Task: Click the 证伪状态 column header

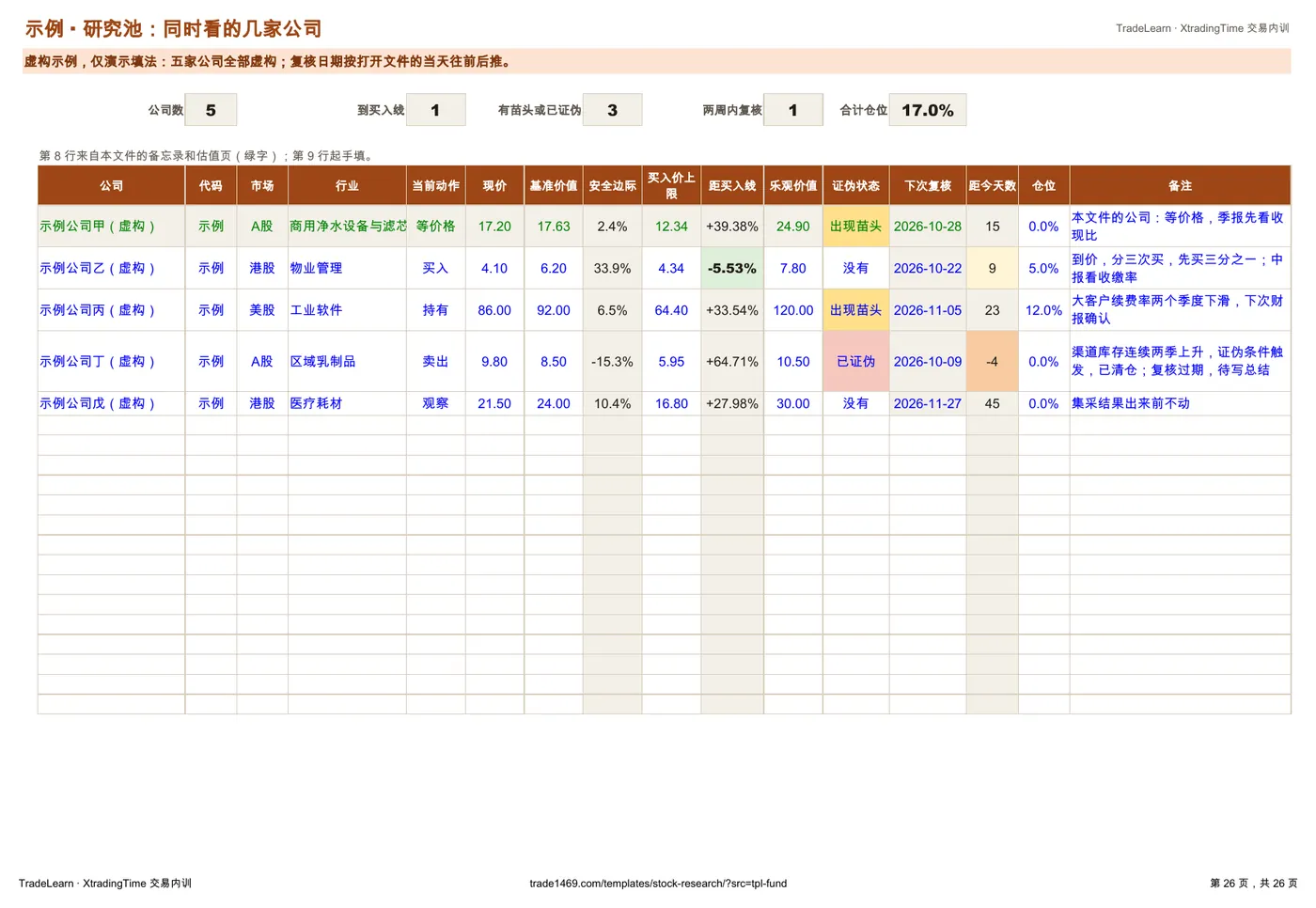Action: coord(855,186)
